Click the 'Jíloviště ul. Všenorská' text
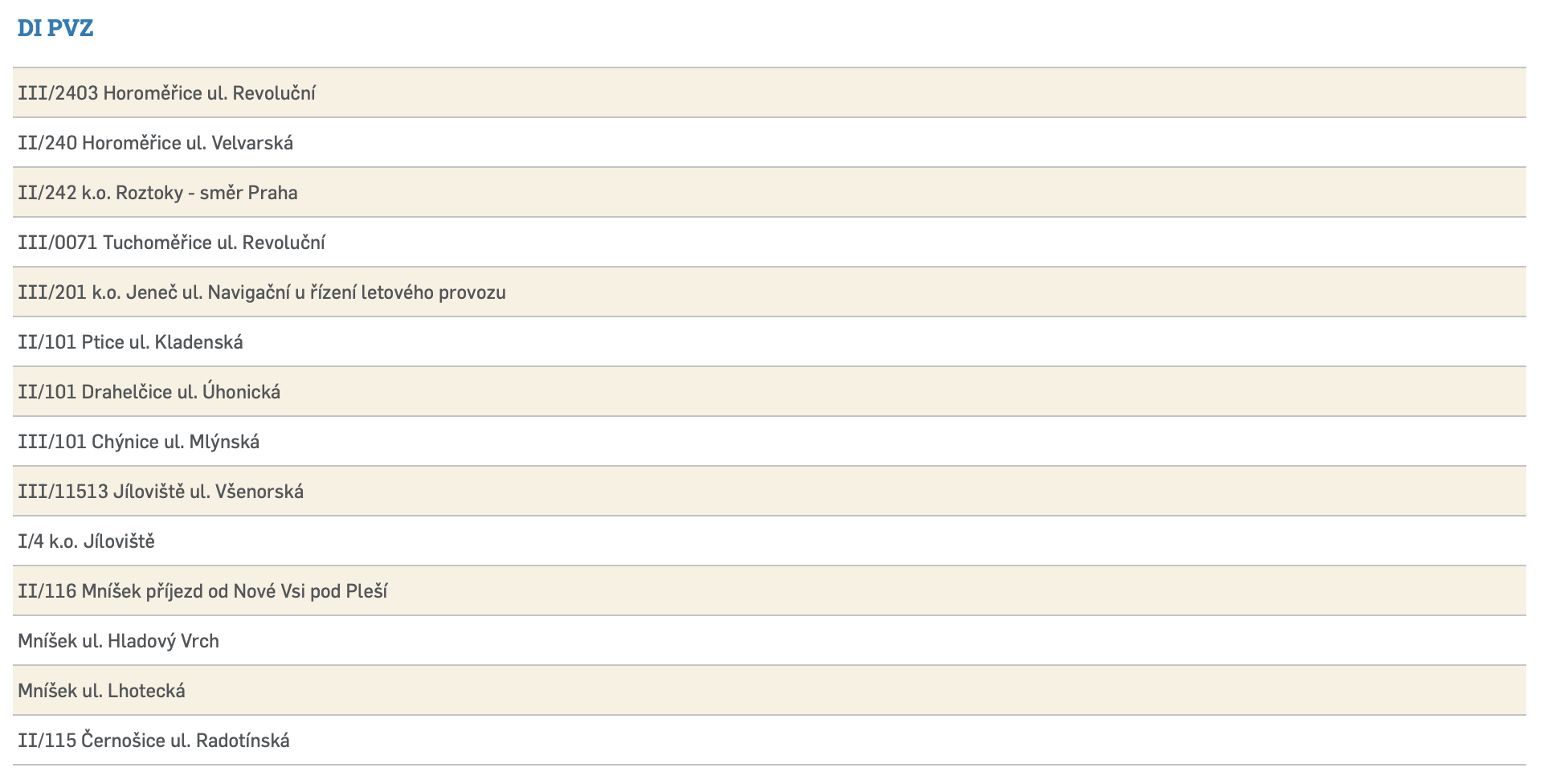Screen dimensions: 1544x784 pos(208,492)
